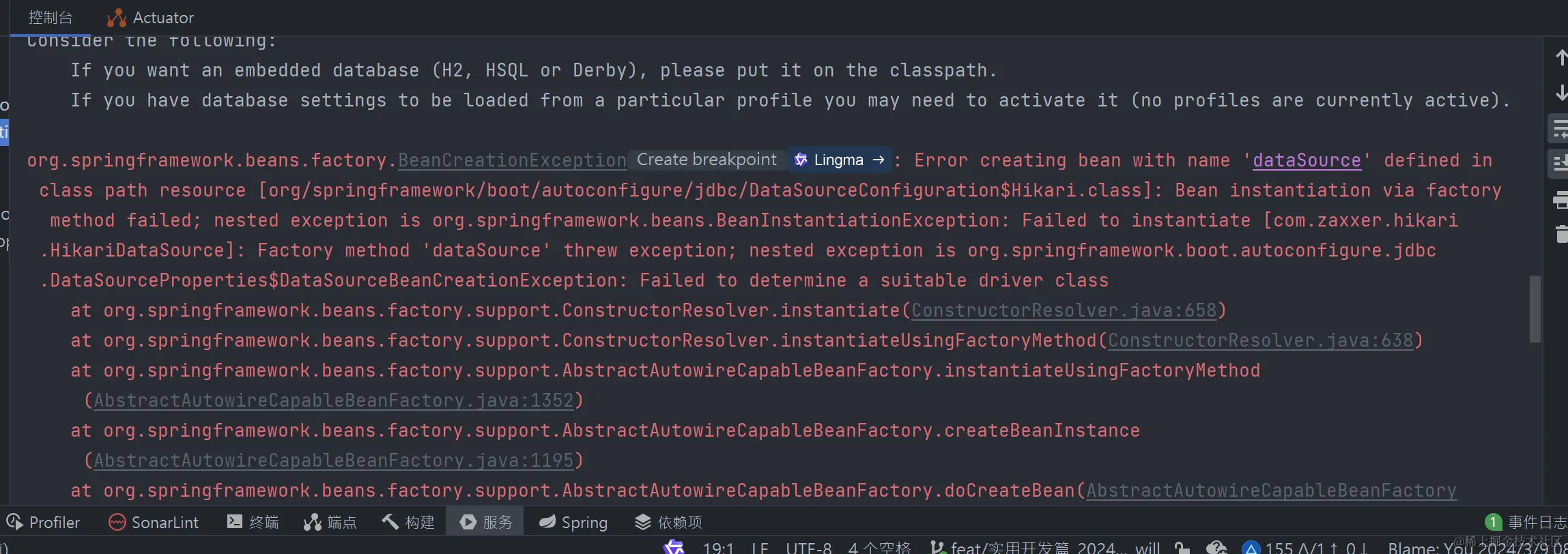Image resolution: width=1568 pixels, height=554 pixels.
Task: Click the endpoints node icon
Action: pyautogui.click(x=312, y=522)
